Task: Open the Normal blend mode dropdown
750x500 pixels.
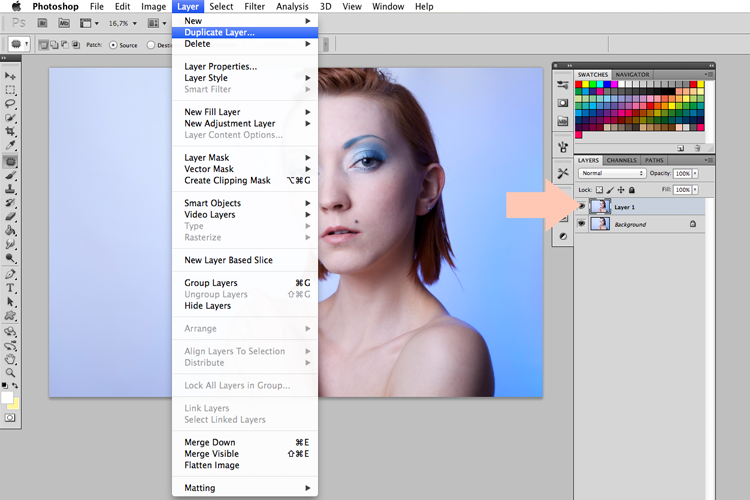Action: tap(612, 173)
